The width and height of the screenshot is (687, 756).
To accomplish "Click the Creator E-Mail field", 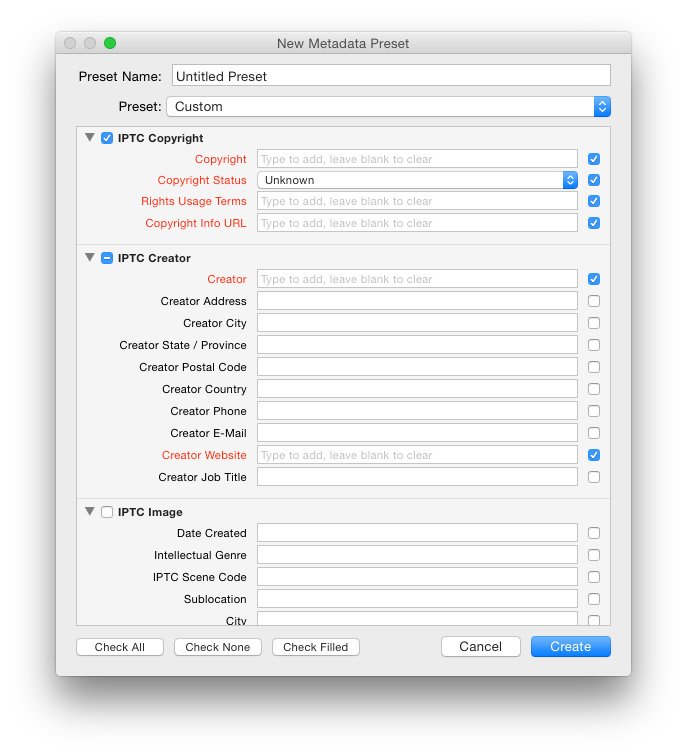I will 417,432.
